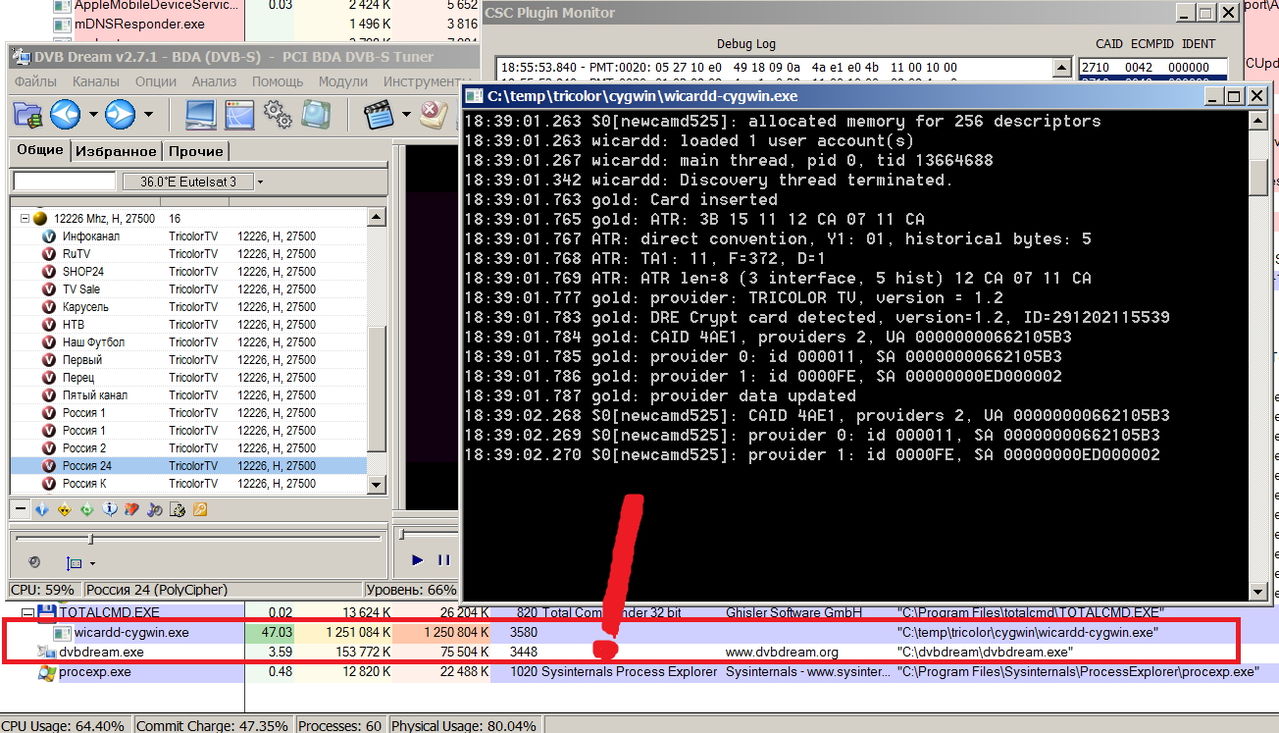Open options via the gears icon

pos(278,115)
